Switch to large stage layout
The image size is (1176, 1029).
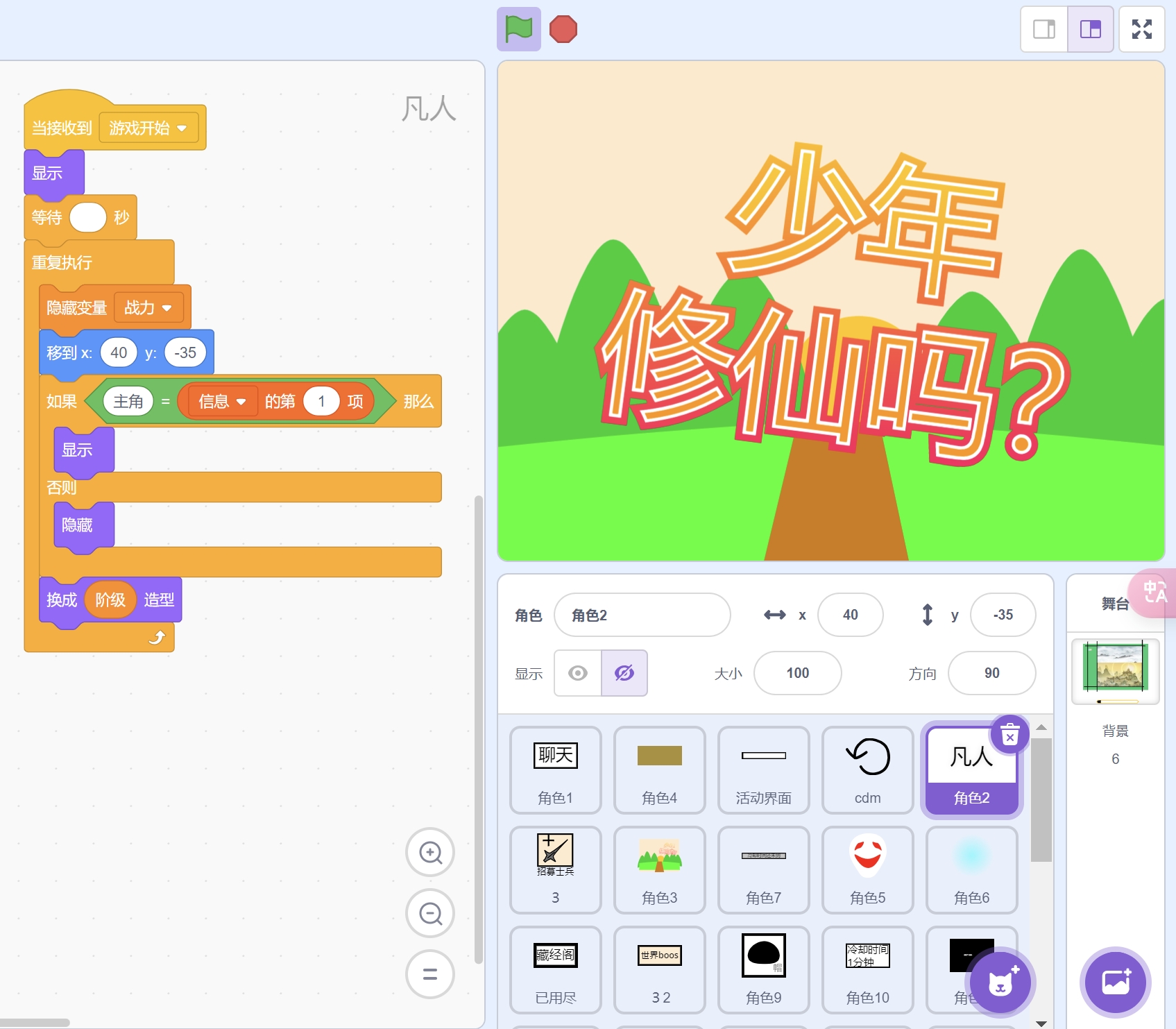point(1090,29)
